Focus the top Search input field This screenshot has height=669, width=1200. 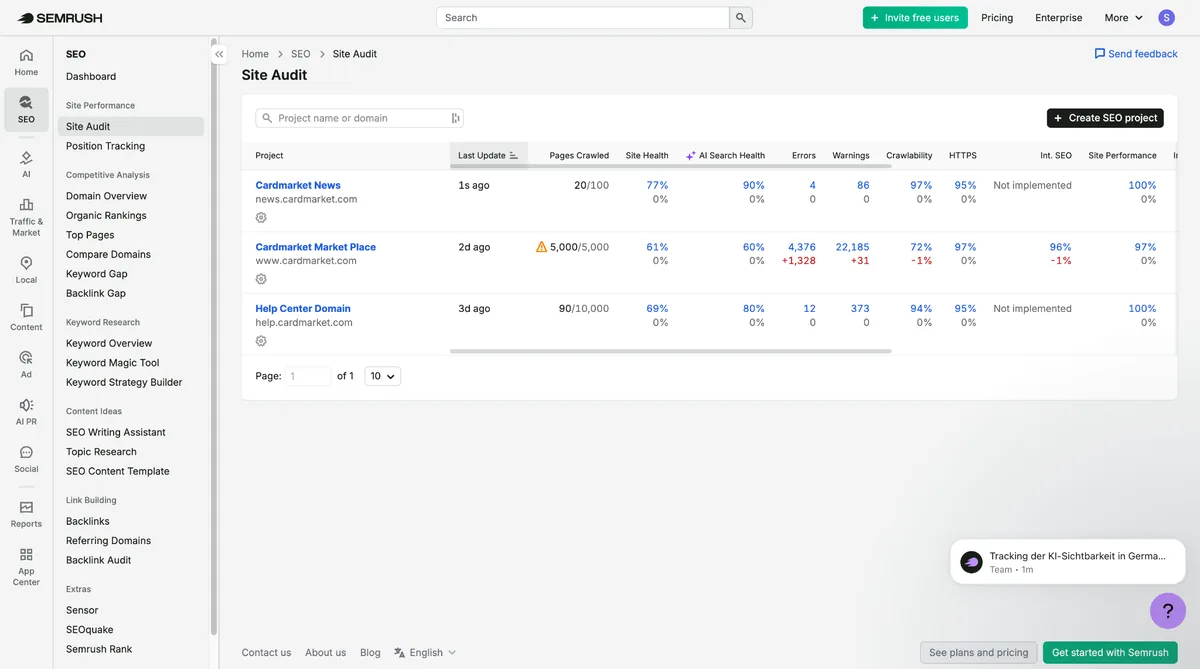583,18
